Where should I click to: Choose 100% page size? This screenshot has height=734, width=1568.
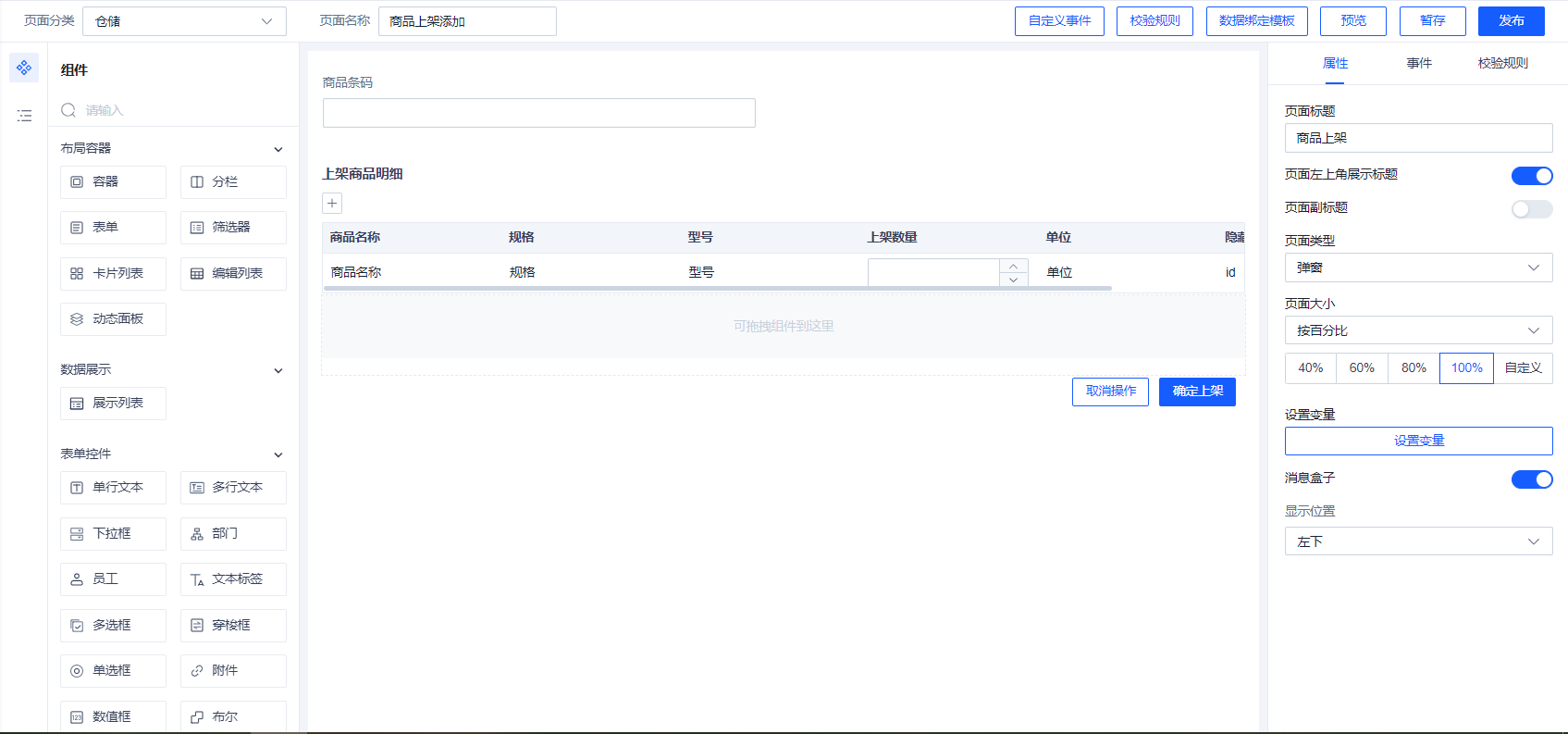tap(1466, 368)
